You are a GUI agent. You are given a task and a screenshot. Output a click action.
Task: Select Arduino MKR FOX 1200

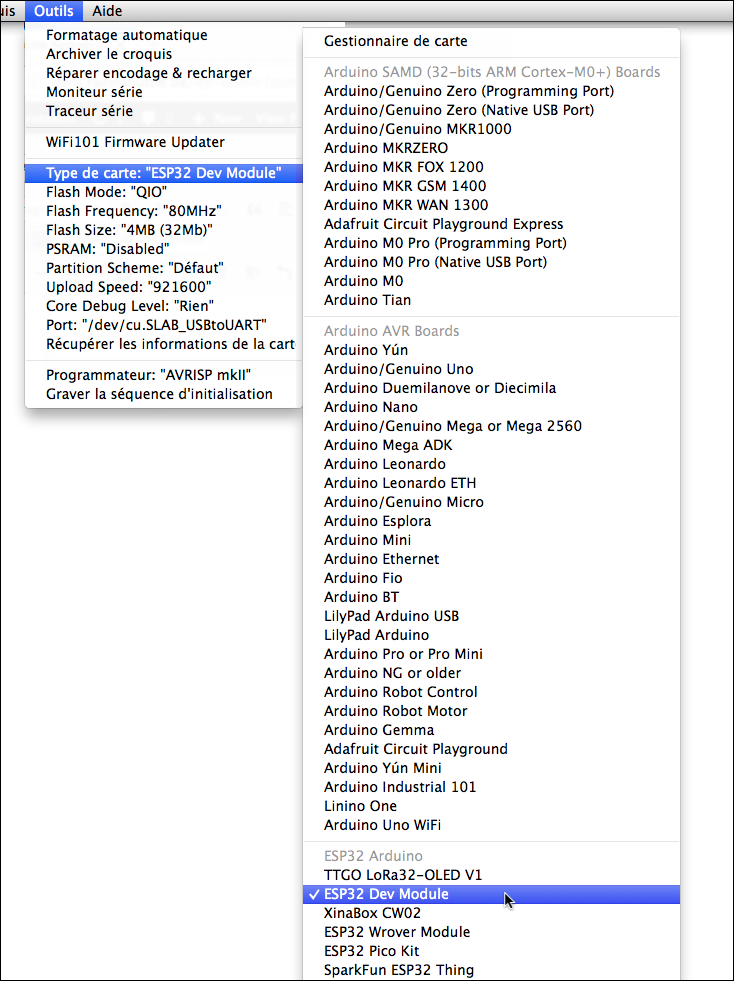pos(491,167)
